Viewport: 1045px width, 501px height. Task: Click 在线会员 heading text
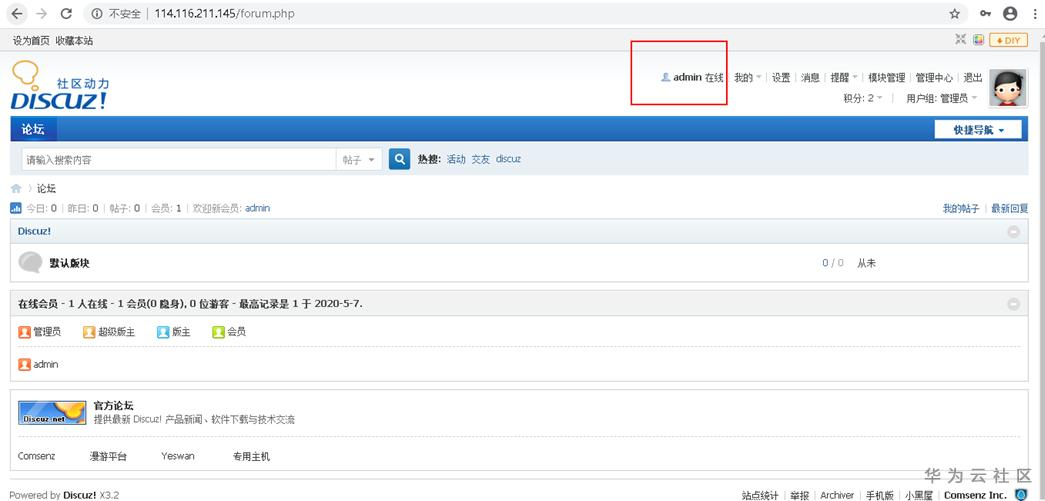coord(39,304)
